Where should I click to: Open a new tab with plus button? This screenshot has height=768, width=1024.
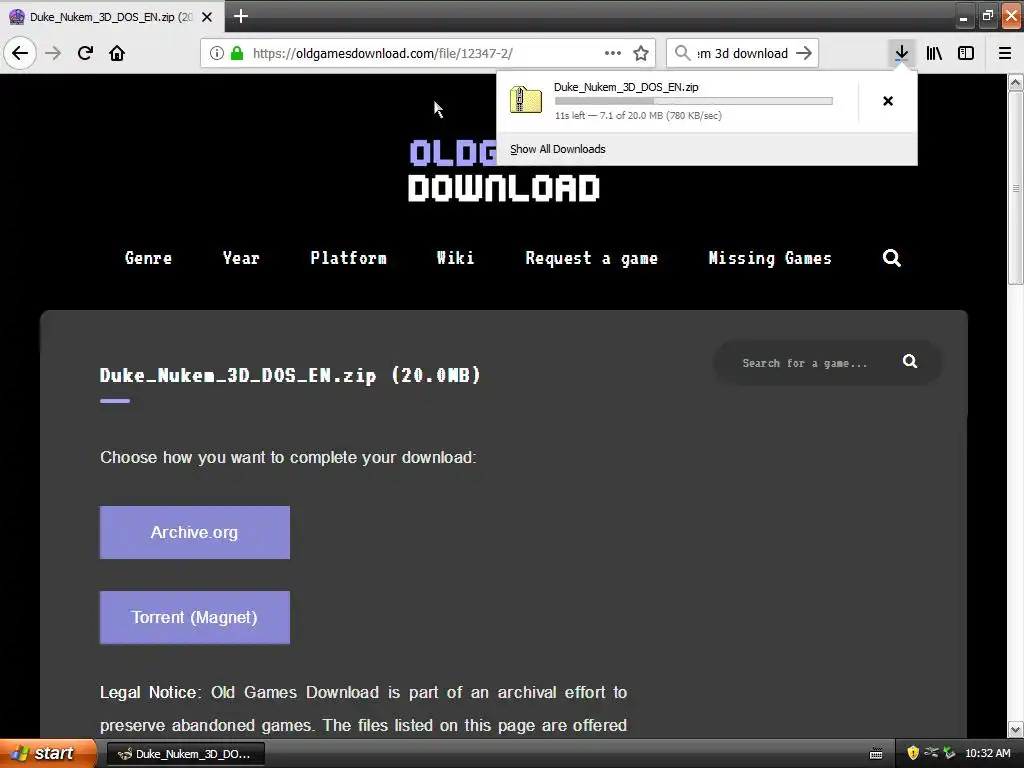(x=240, y=16)
